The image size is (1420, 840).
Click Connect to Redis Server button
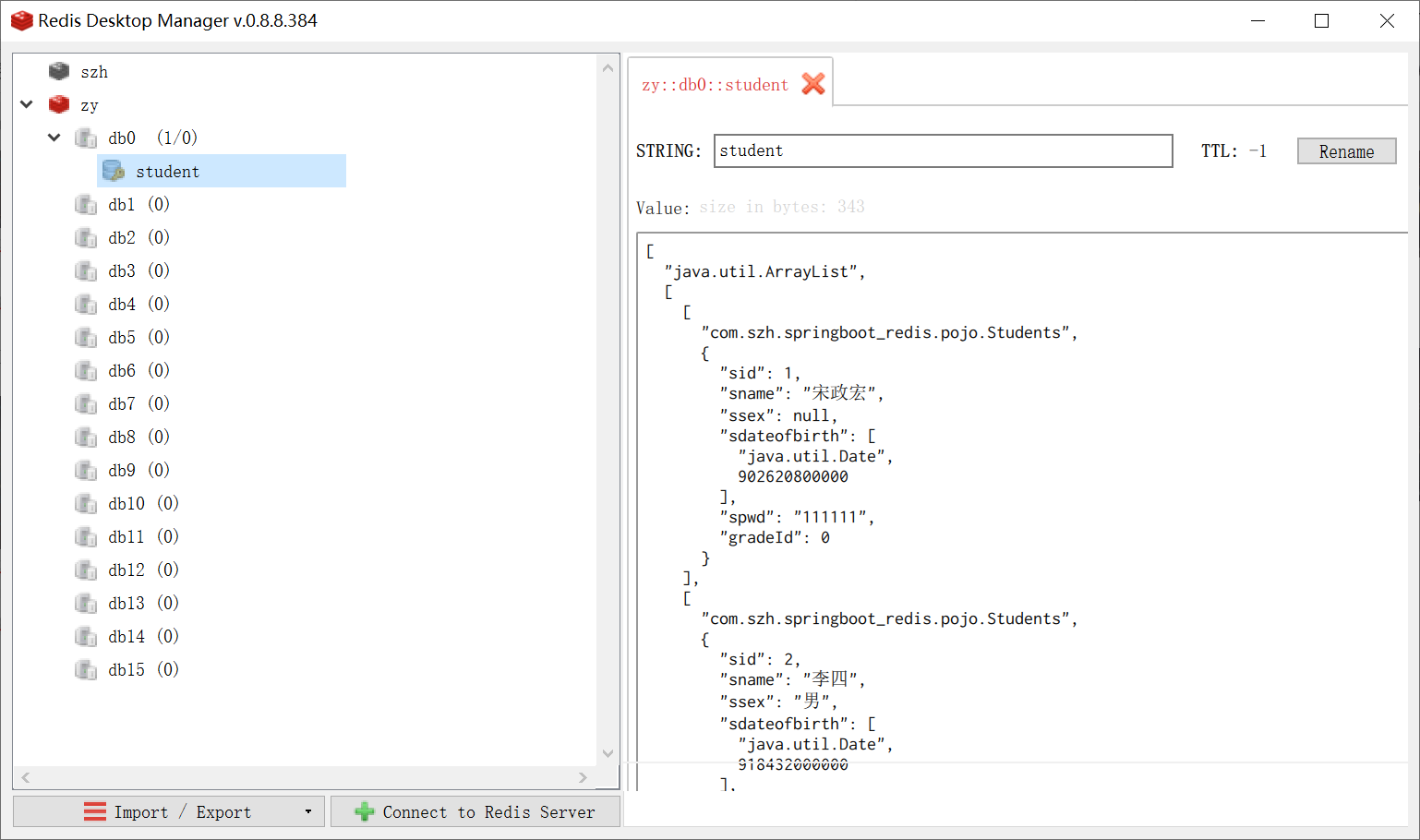475,812
